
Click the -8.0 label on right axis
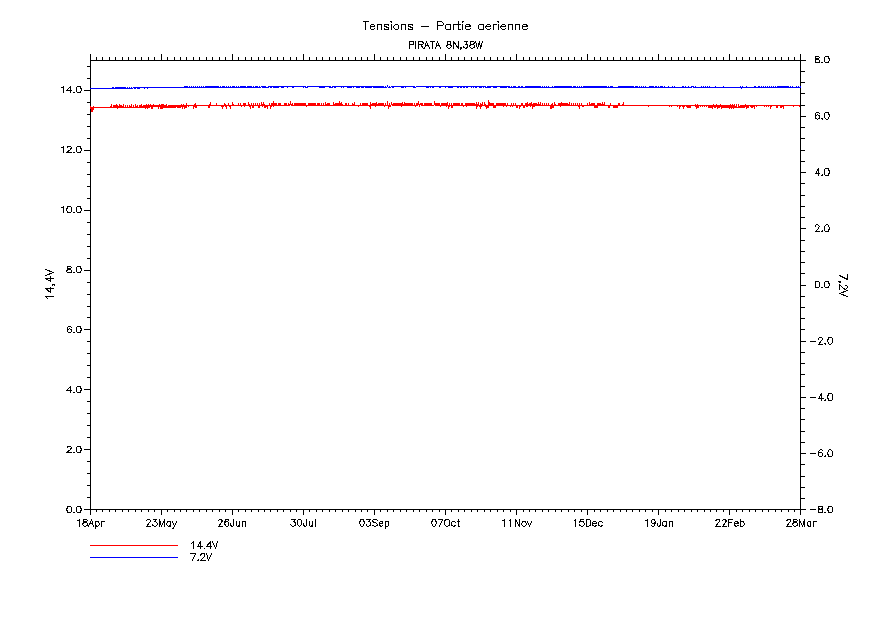[x=822, y=509]
